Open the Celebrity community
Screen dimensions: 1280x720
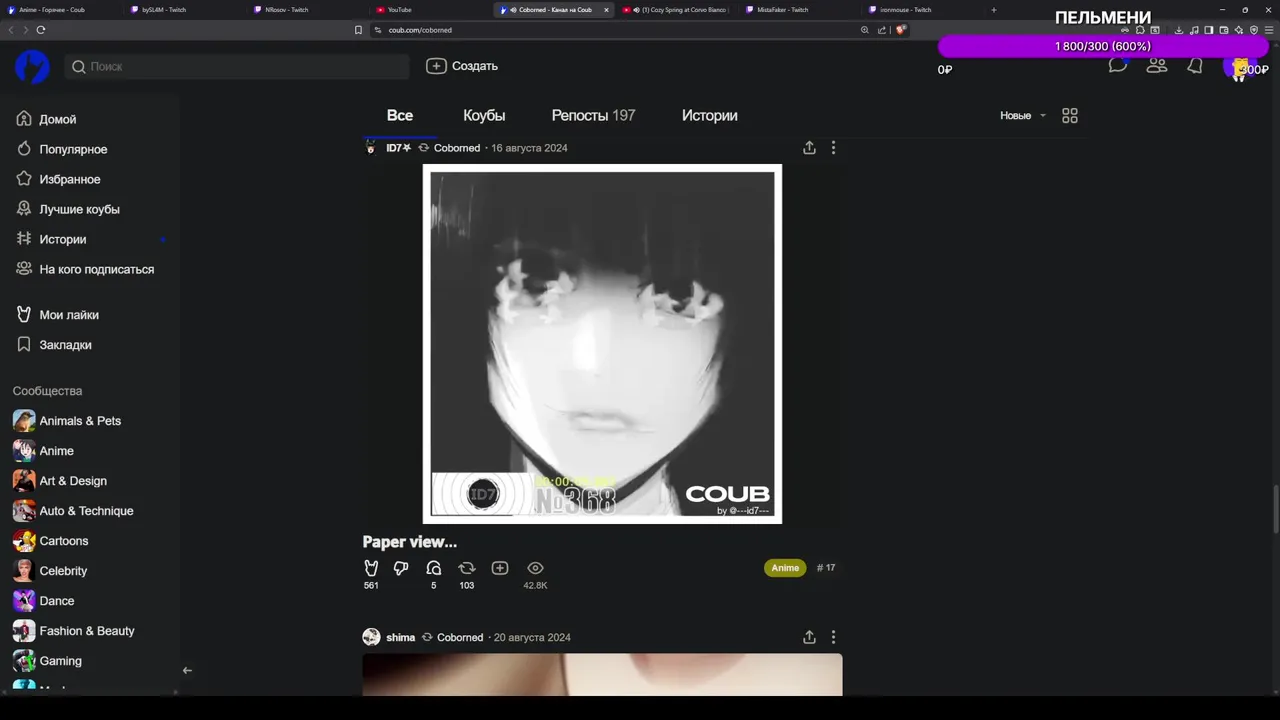click(x=50, y=571)
